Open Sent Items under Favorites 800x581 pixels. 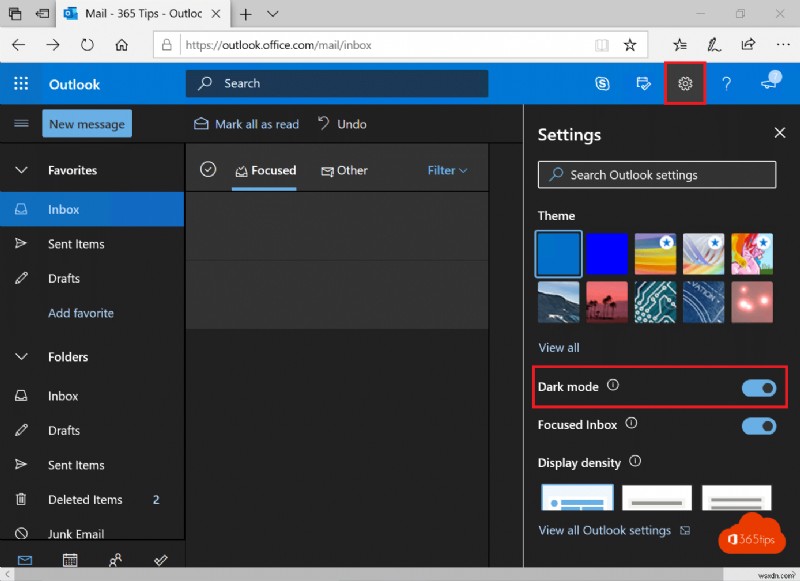(92, 244)
